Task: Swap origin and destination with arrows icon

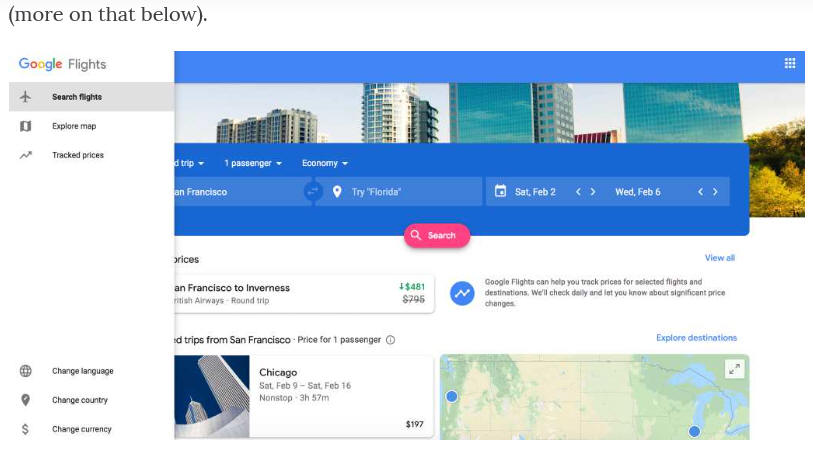Action: 313,192
